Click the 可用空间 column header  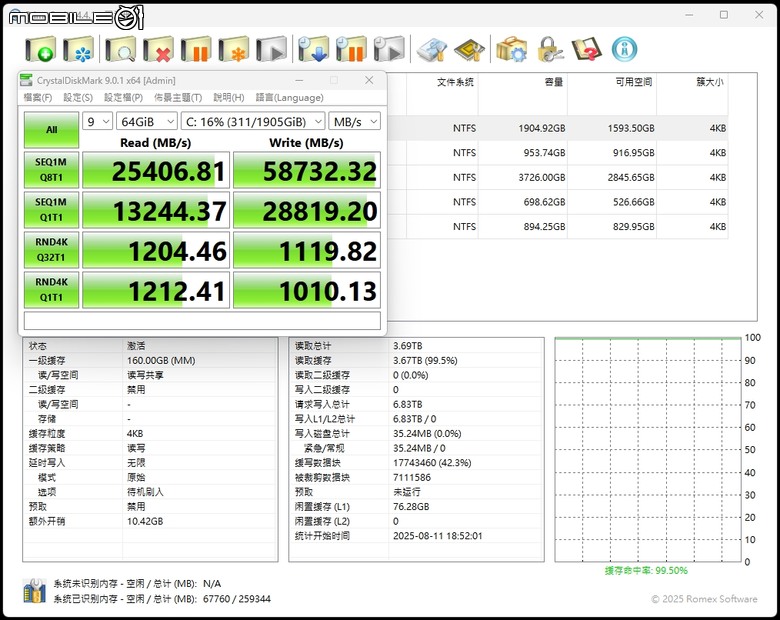click(x=634, y=82)
